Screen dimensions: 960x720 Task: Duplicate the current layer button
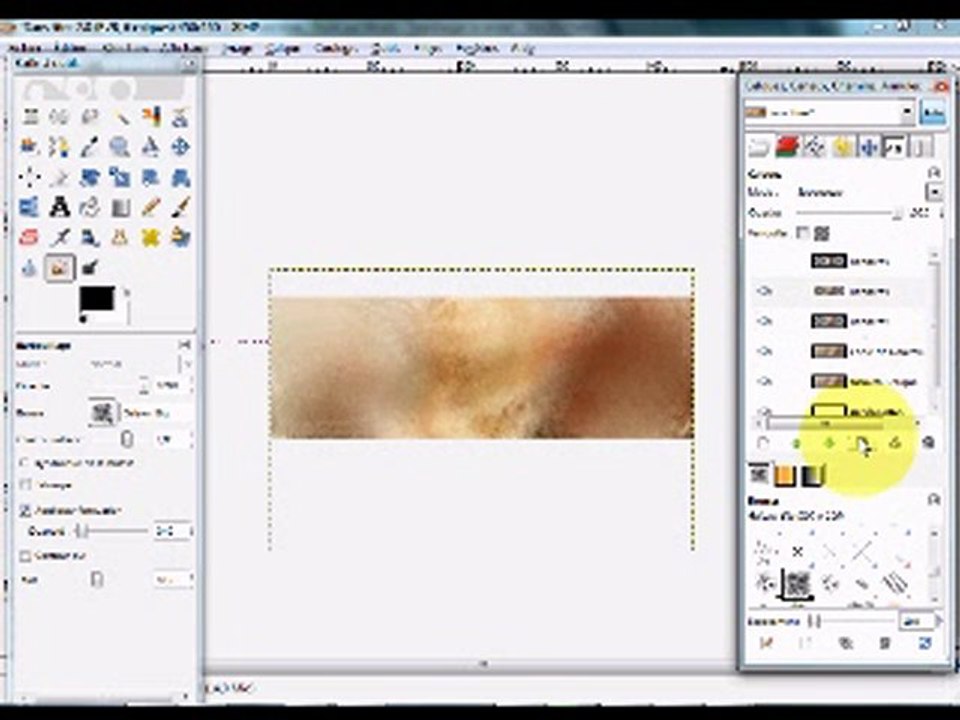(862, 443)
